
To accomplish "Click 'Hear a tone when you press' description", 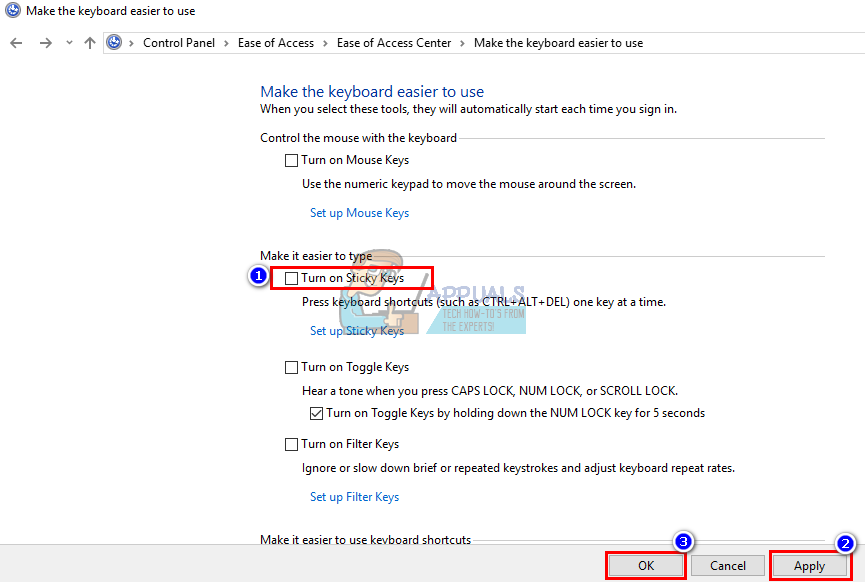I will [x=490, y=391].
